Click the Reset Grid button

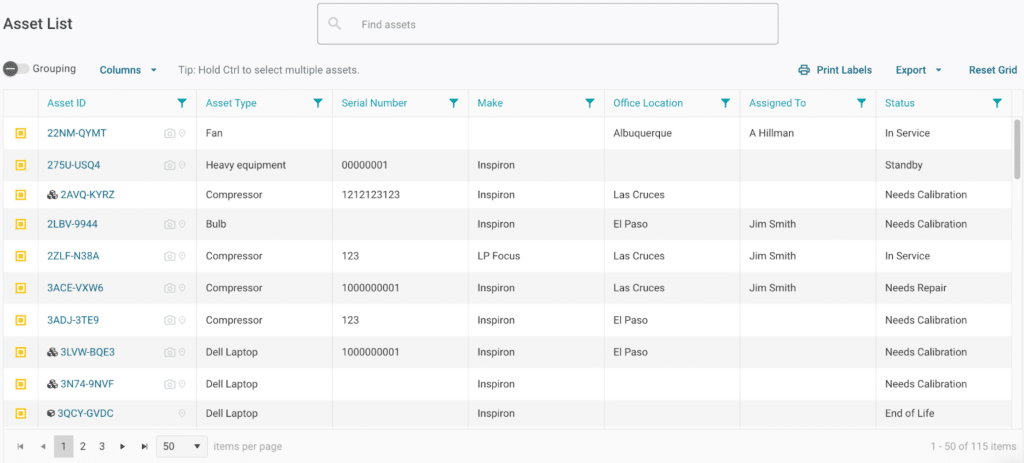(x=992, y=70)
